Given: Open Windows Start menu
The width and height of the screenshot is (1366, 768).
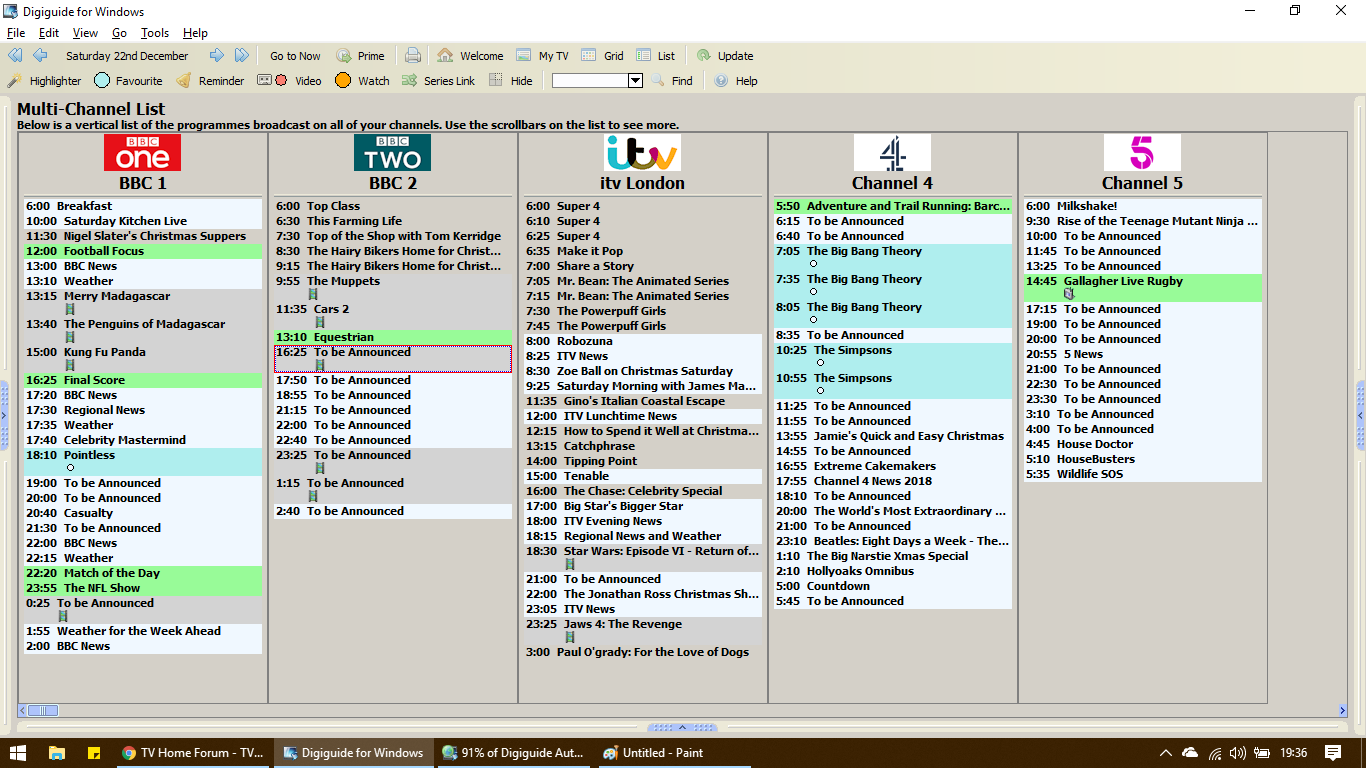Looking at the screenshot, I should coord(18,752).
